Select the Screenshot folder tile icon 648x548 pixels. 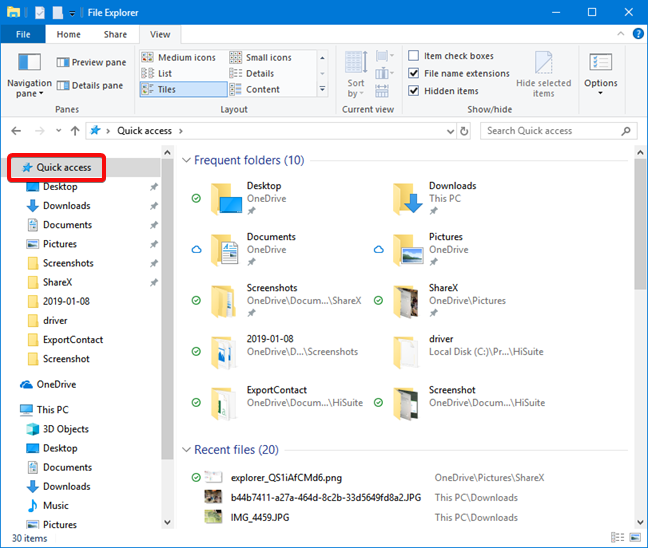(406, 403)
